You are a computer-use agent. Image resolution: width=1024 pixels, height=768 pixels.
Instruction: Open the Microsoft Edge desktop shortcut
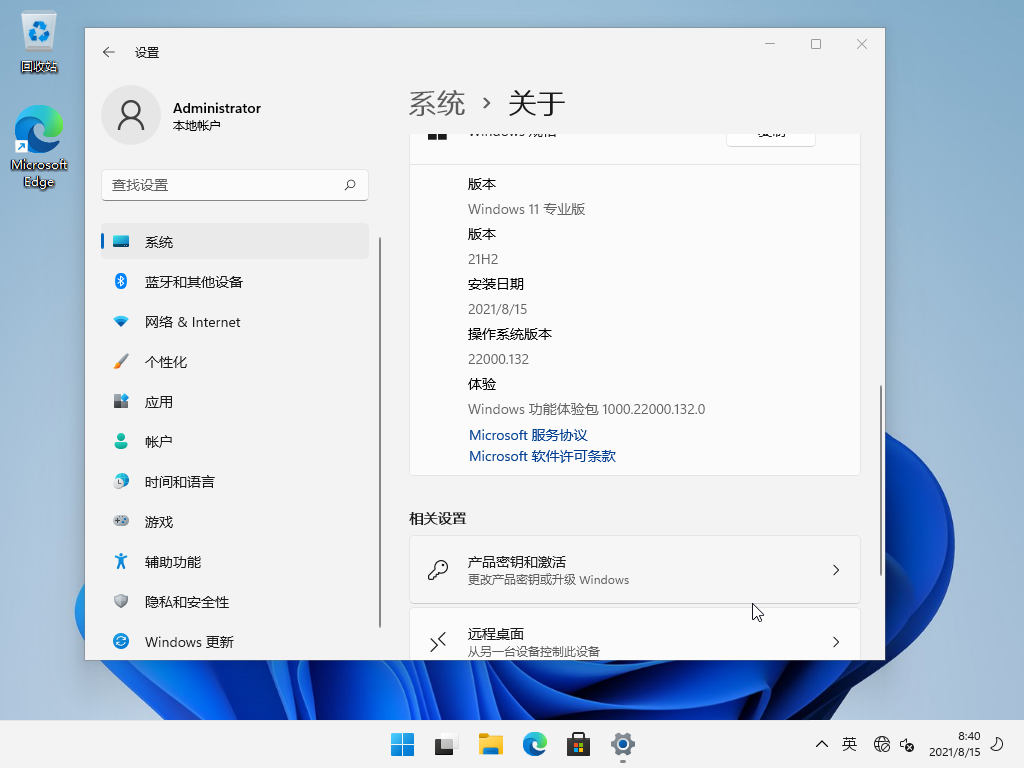(39, 146)
